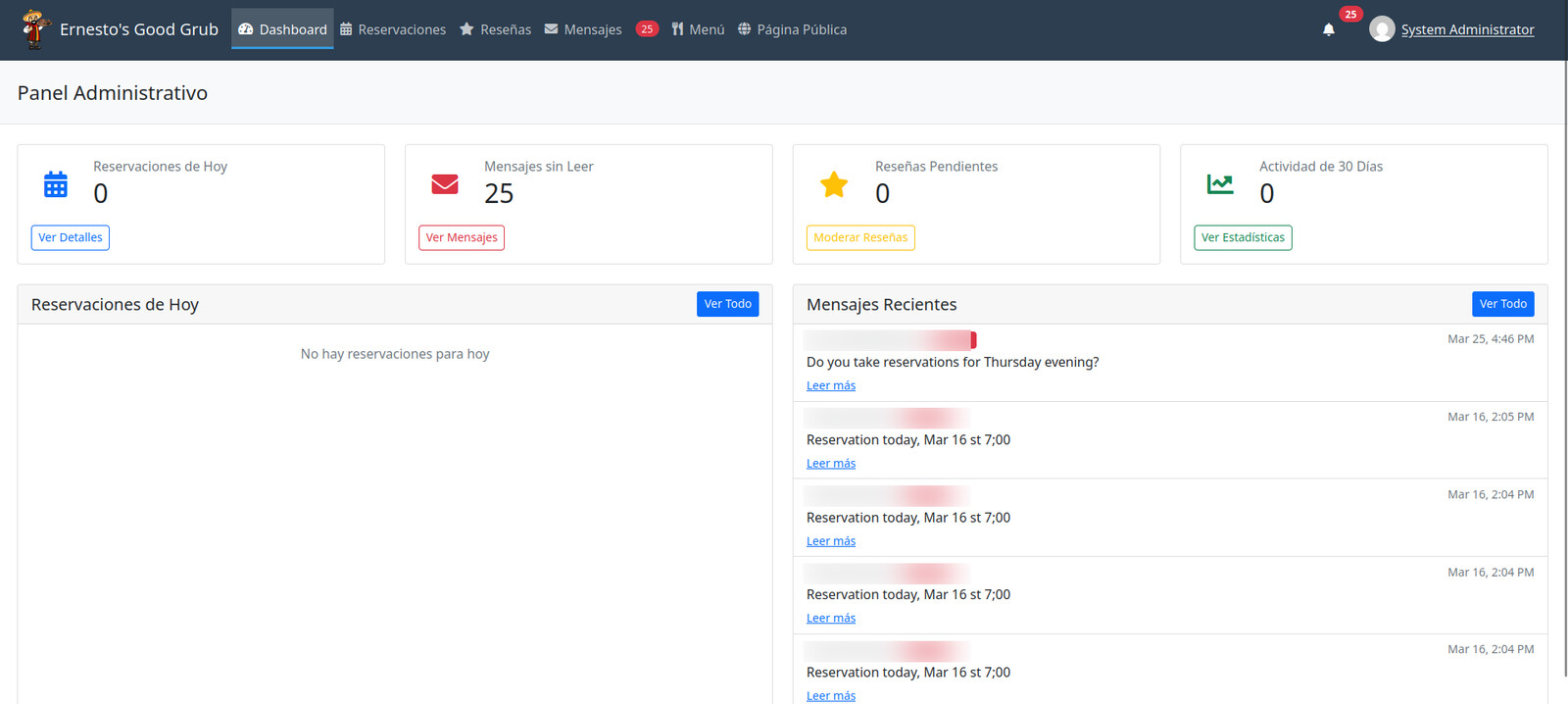Click the 'Reseñas Pendientes' label
The height and width of the screenshot is (704, 1568).
tap(937, 167)
